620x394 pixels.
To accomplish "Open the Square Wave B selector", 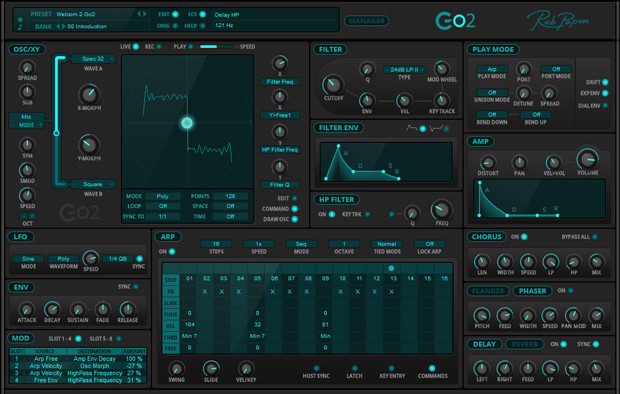I will pos(93,184).
